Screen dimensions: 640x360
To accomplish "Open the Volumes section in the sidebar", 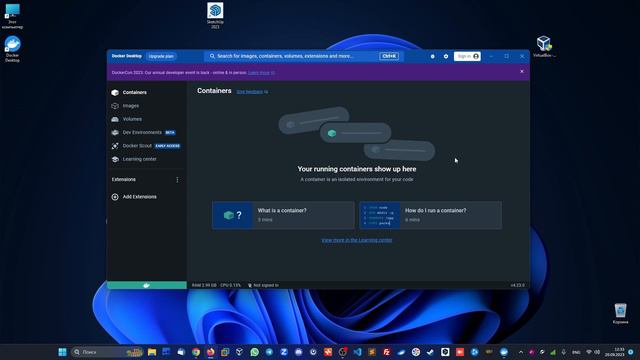I will point(132,119).
